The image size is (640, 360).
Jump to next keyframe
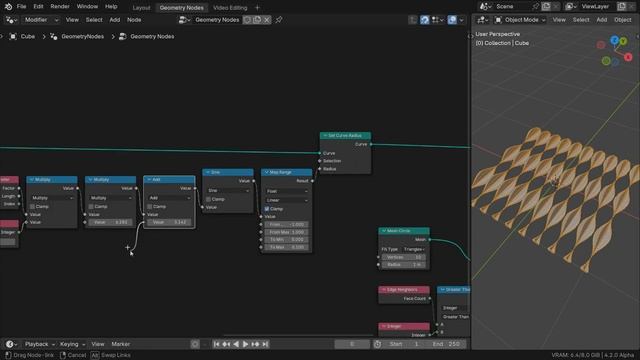pos(256,344)
